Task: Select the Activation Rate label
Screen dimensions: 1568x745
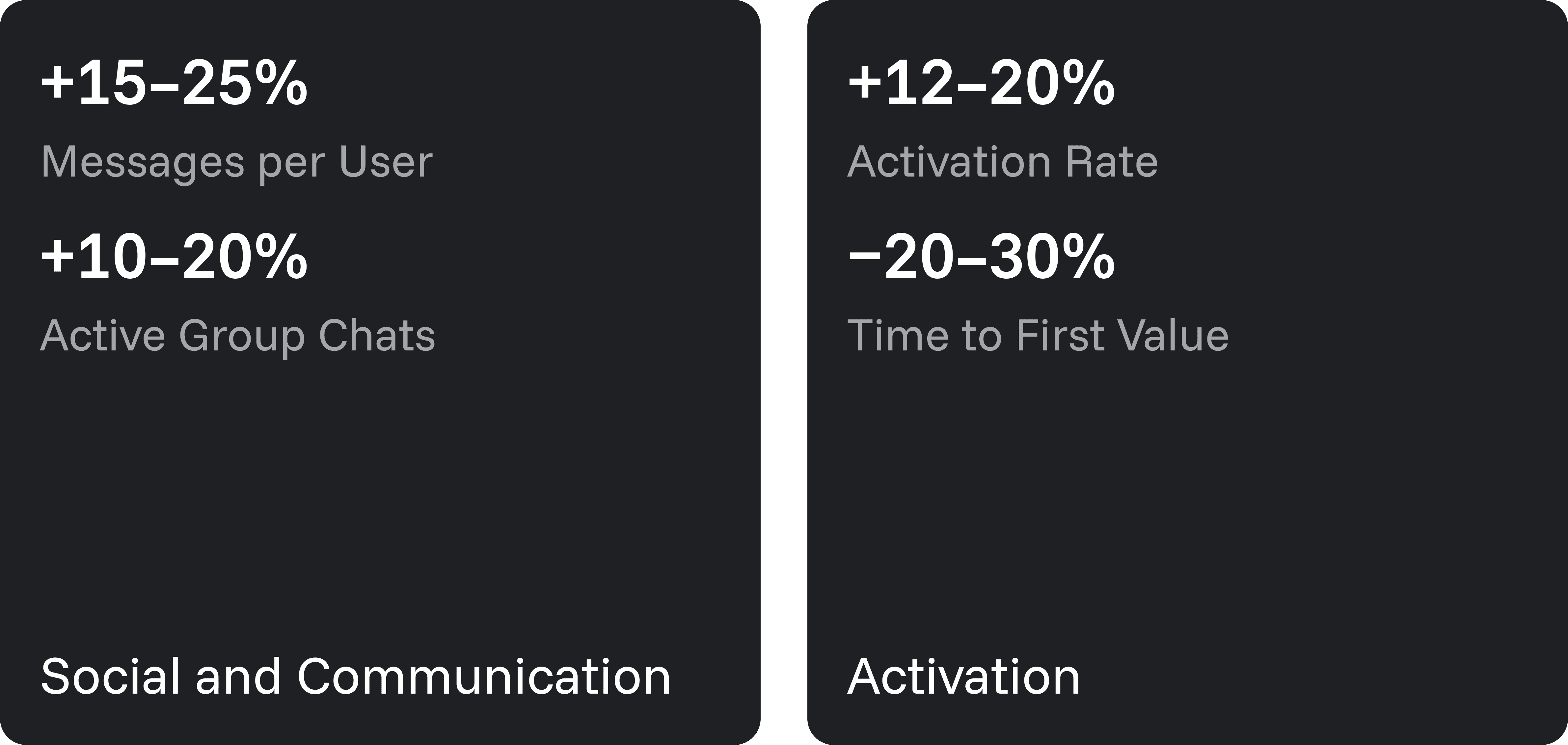Action: [1003, 162]
